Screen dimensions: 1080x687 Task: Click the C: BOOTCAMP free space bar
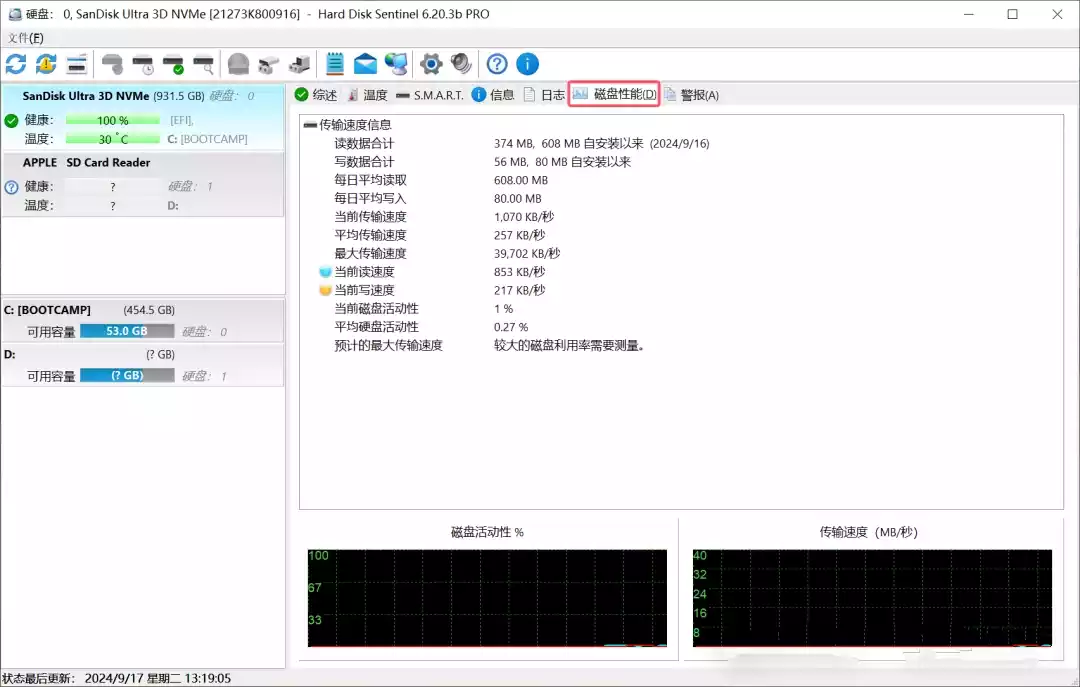point(127,331)
